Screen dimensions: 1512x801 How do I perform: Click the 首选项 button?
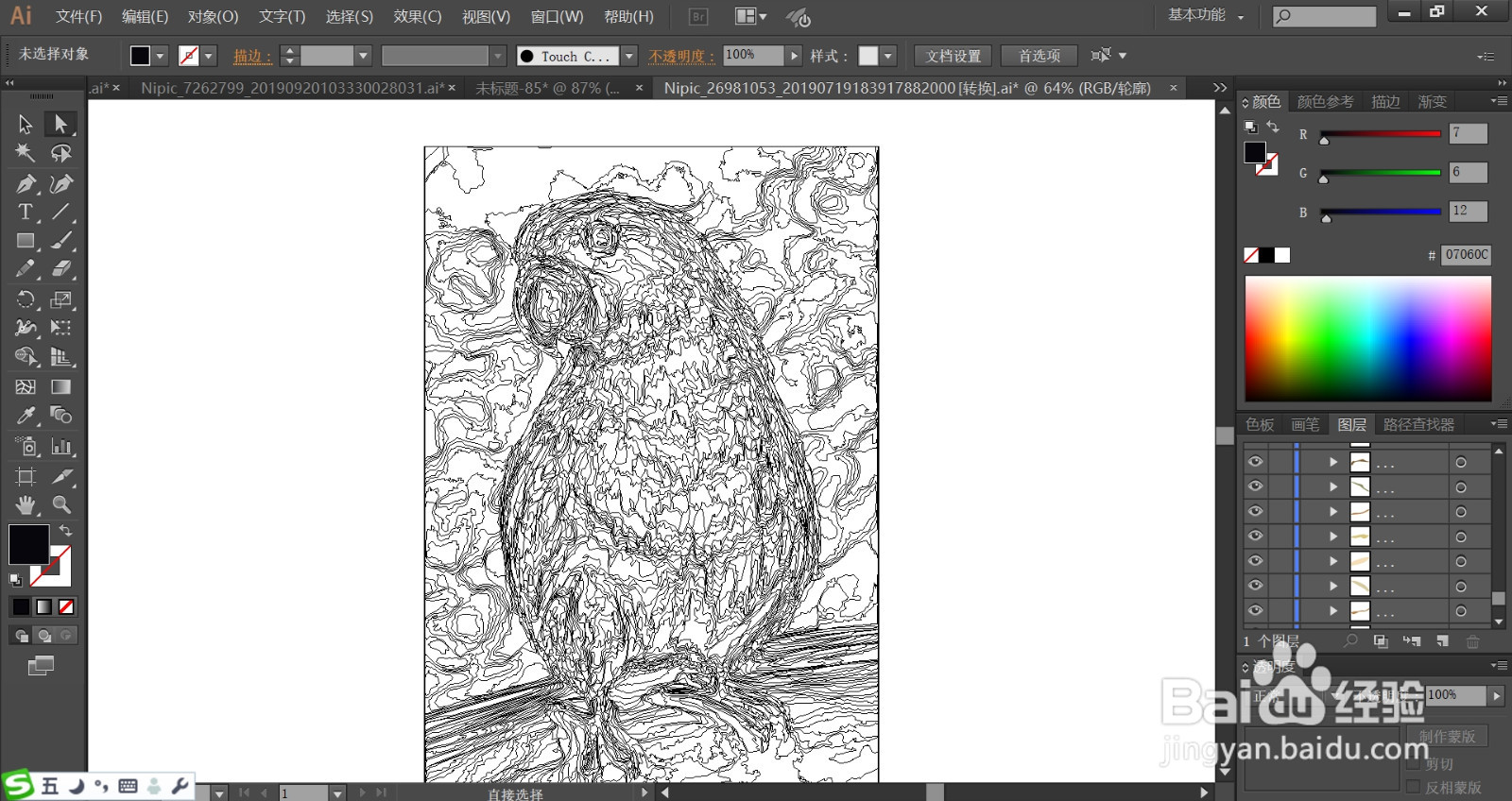pos(1039,56)
